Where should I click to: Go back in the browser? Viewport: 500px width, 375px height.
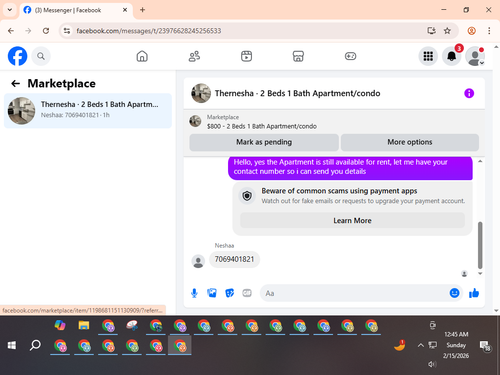11,31
